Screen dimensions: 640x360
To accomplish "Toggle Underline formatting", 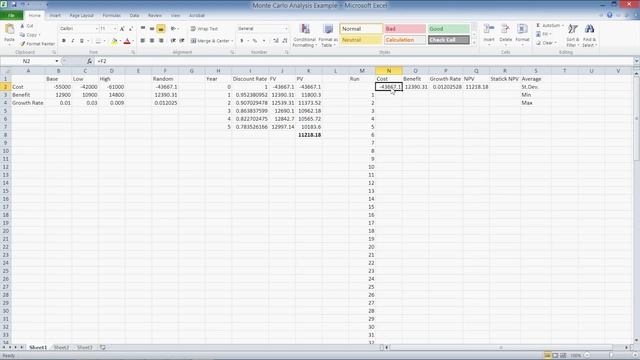I will [82, 41].
